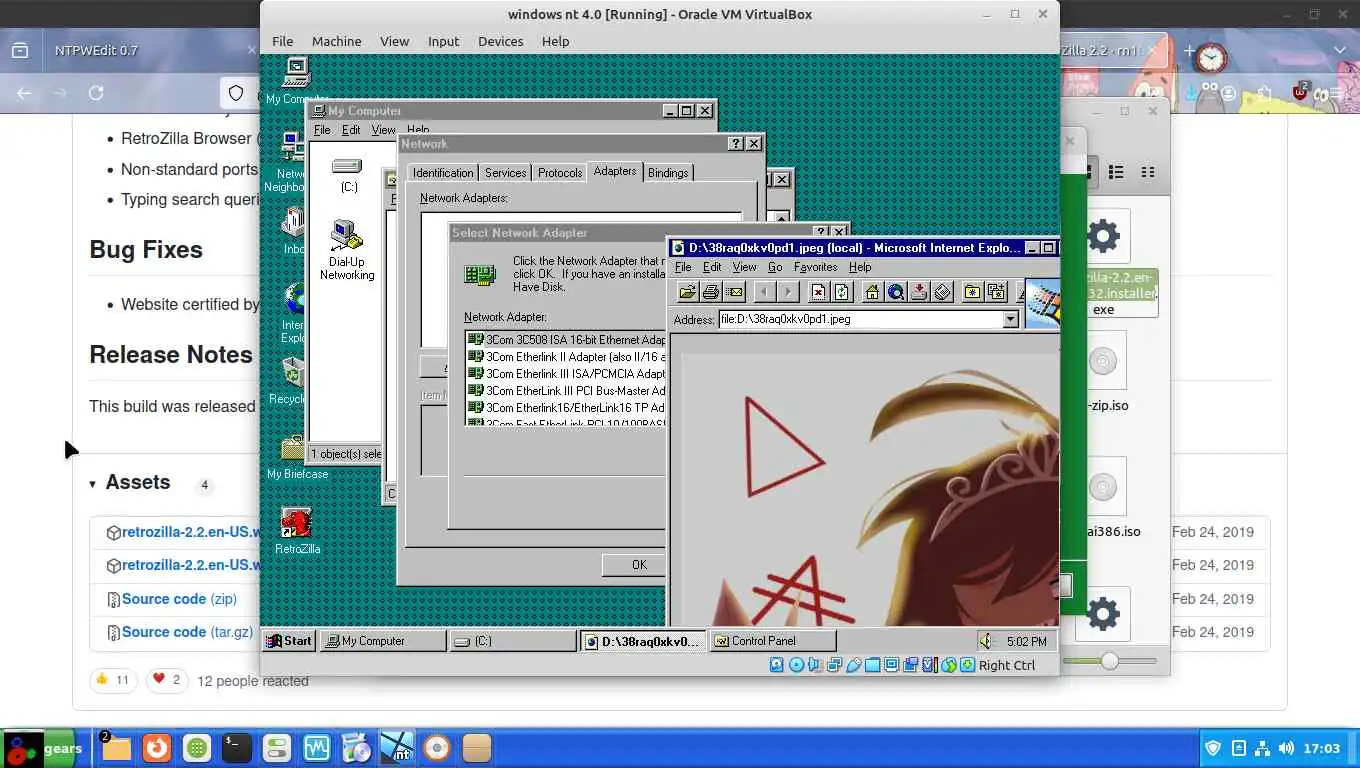This screenshot has width=1360, height=768.
Task: Click OK in the Network dialog
Action: coord(639,565)
